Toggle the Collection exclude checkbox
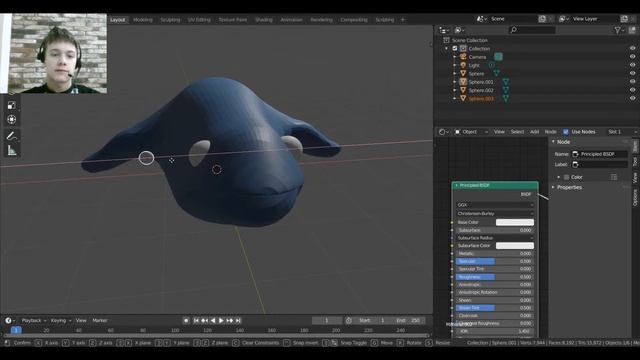 tap(455, 48)
